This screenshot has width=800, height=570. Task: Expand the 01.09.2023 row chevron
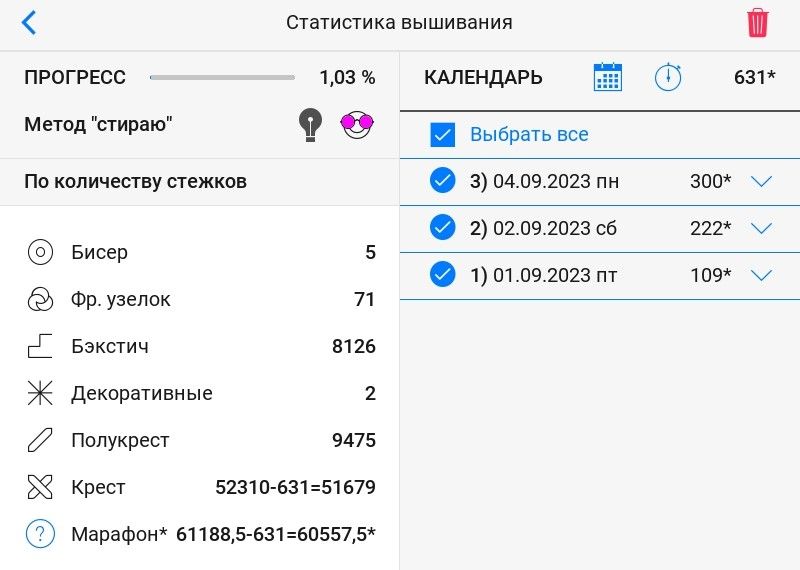click(x=761, y=275)
